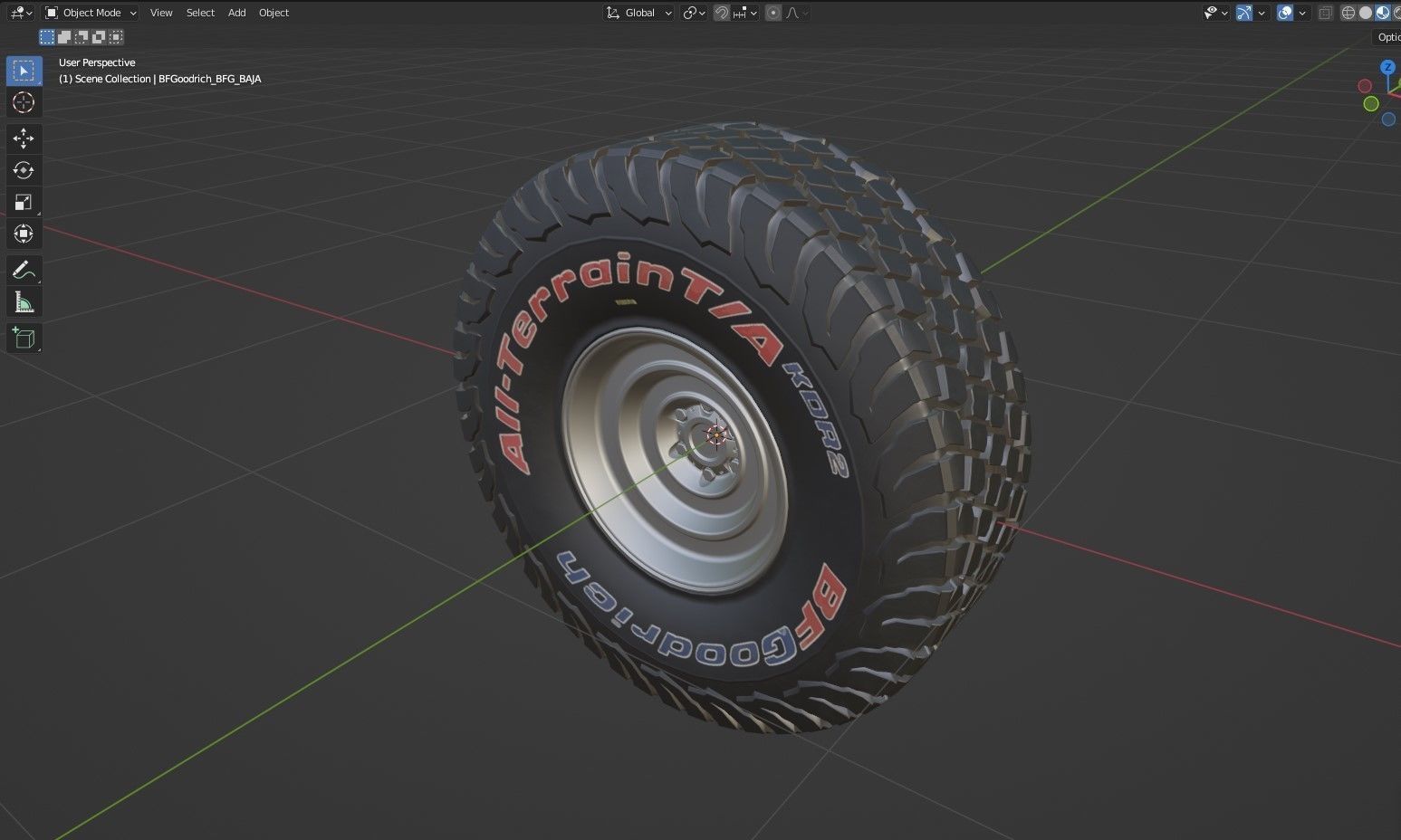The image size is (1401, 840).
Task: Set selection mode to extend
Action: pos(64,37)
